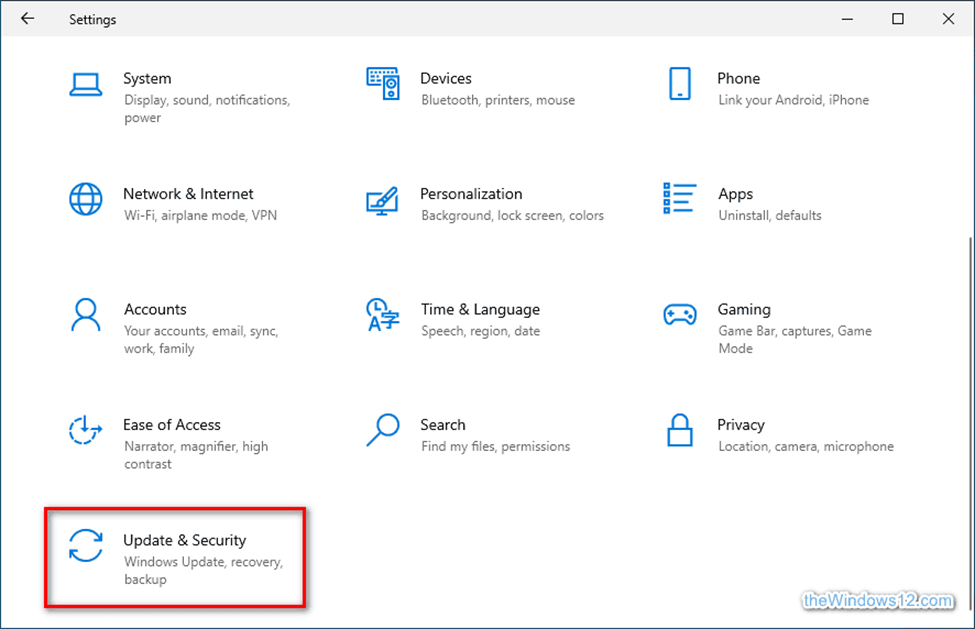The width and height of the screenshot is (975, 629).
Task: Open the Phone category title
Action: tap(739, 78)
